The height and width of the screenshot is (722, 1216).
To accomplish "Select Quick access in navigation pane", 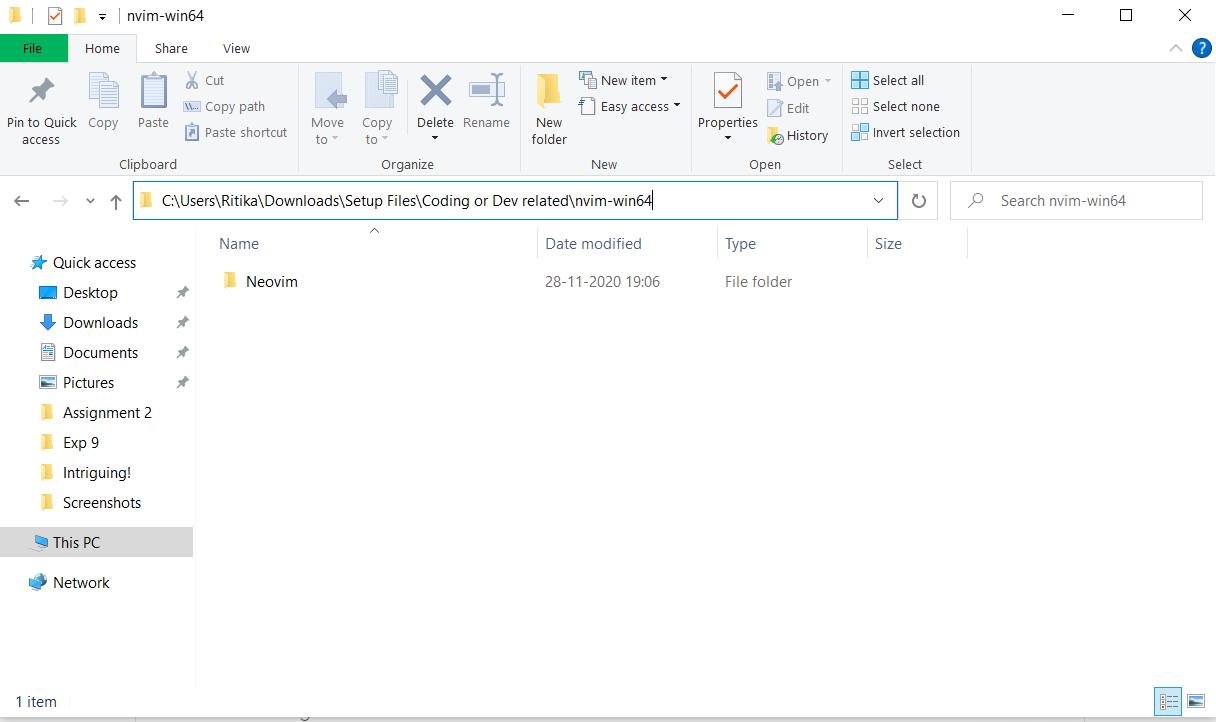I will click(x=94, y=262).
